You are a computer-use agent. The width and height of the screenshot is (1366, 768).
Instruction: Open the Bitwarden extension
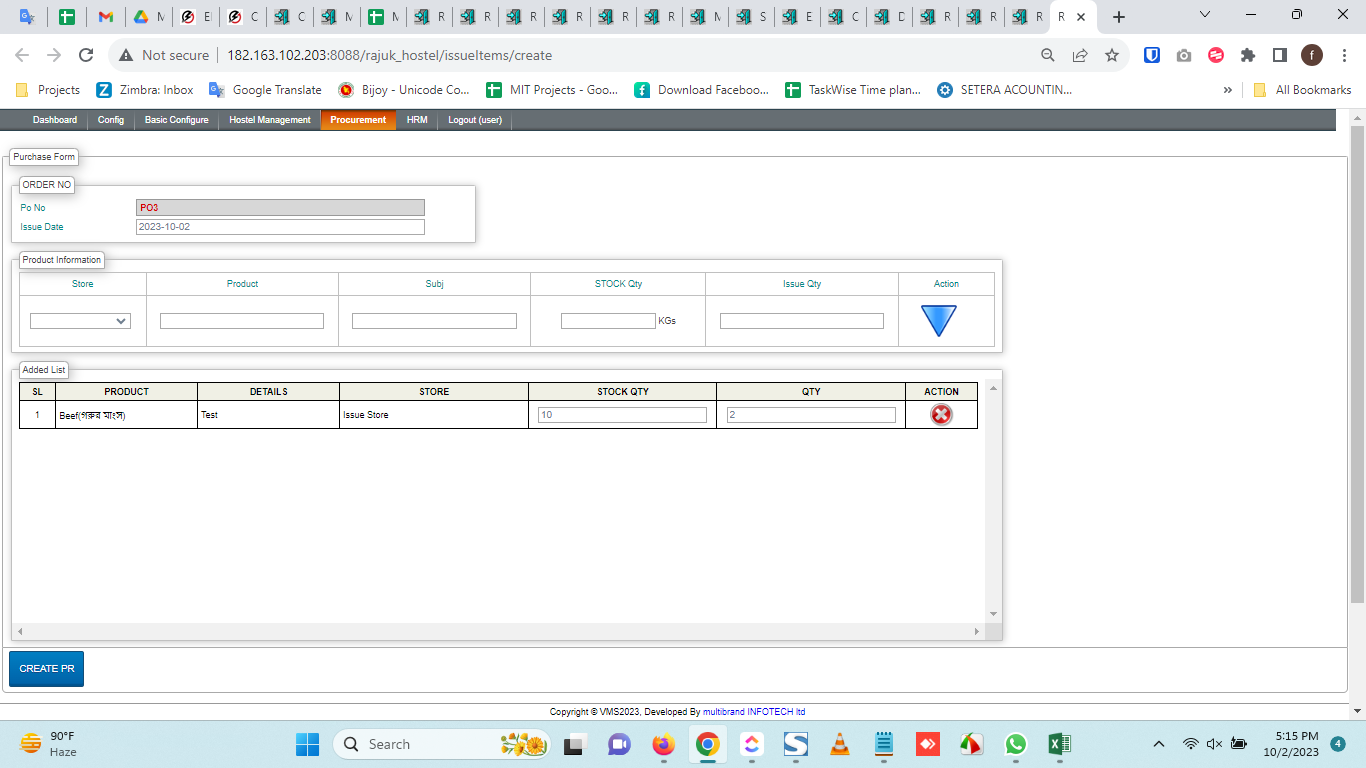click(1152, 55)
